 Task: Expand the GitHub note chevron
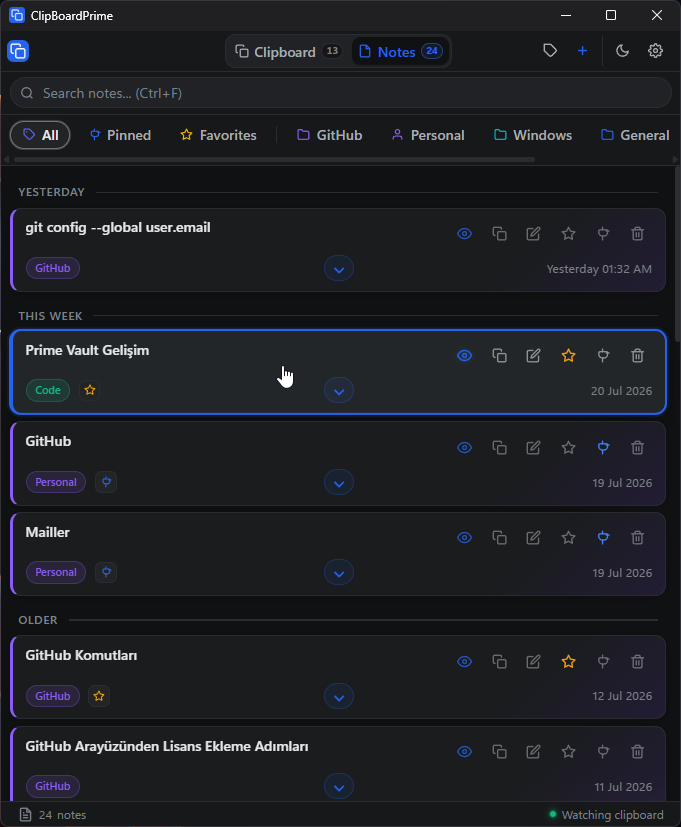pos(339,483)
